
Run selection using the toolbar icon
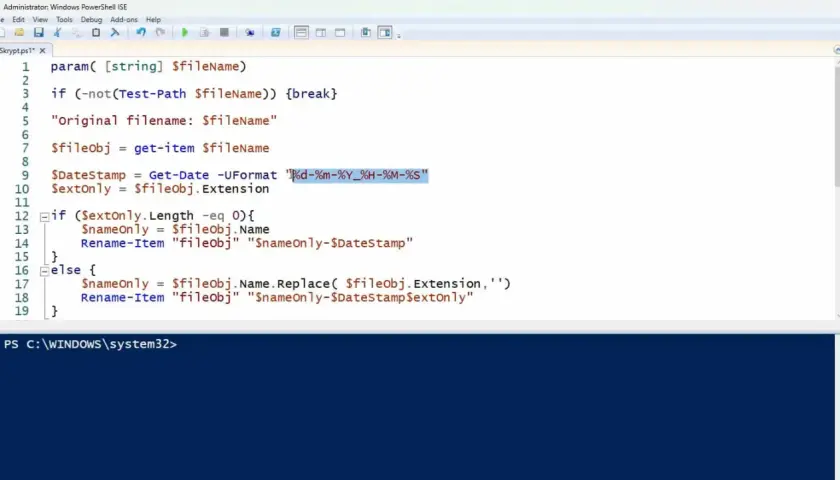[204, 33]
